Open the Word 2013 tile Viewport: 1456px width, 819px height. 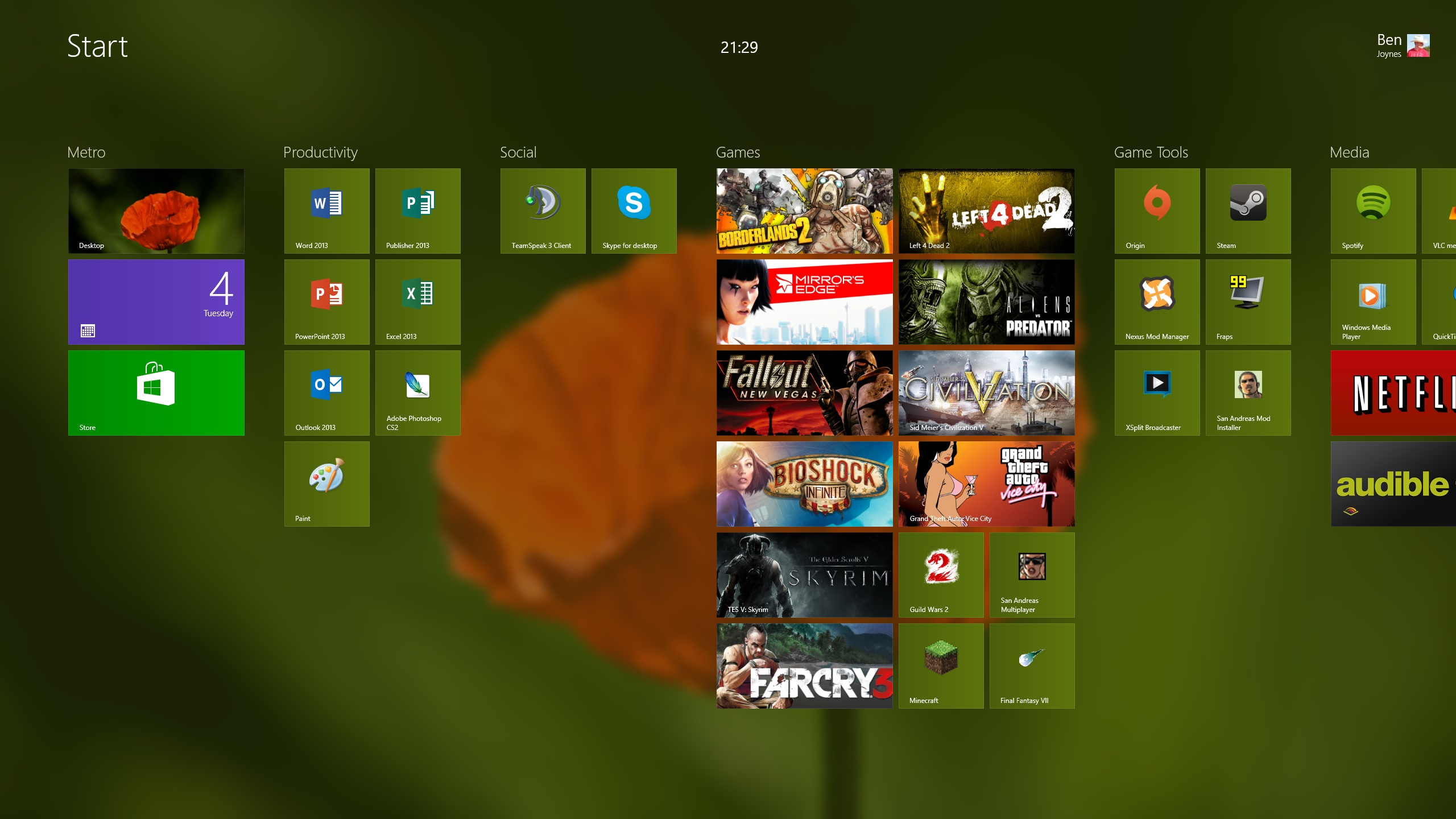(x=326, y=210)
